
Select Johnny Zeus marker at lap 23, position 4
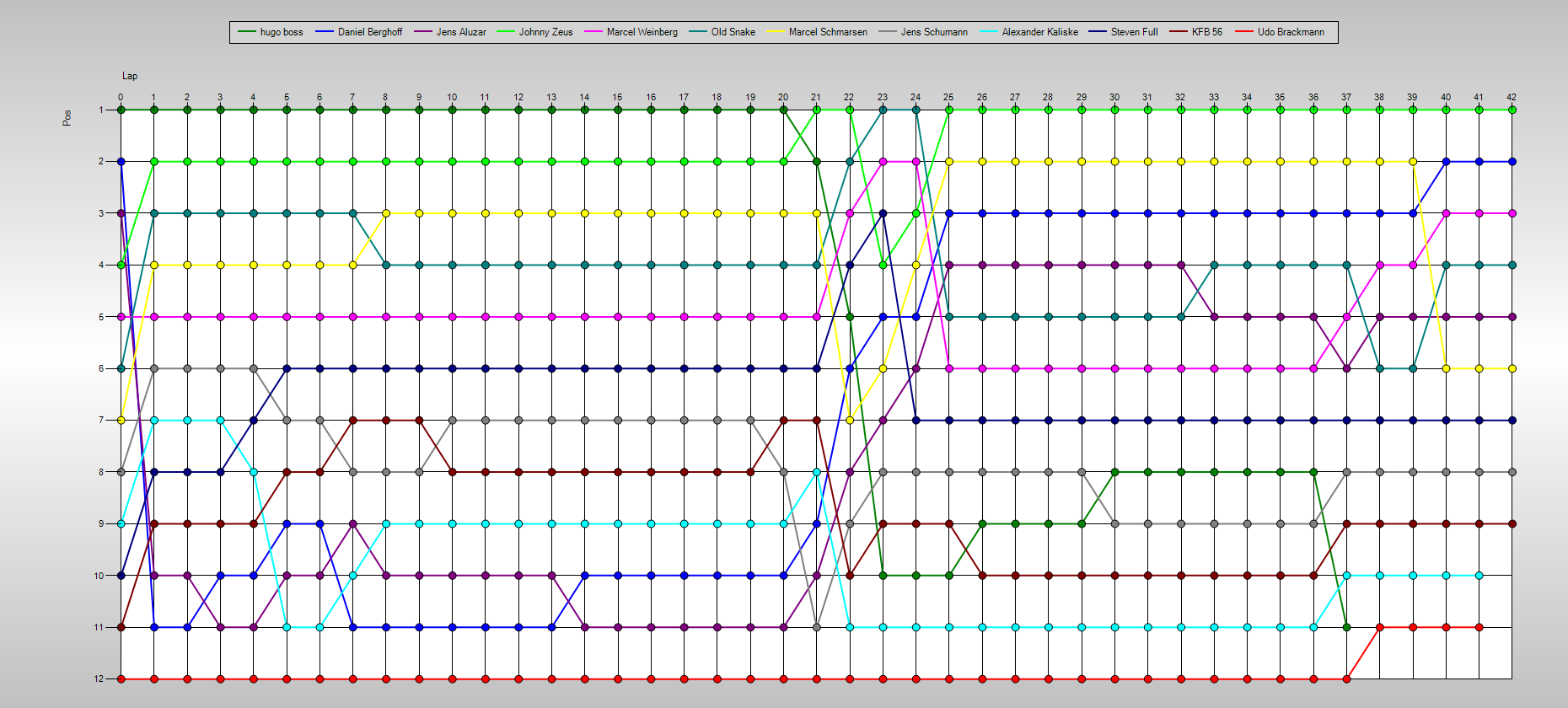(883, 265)
